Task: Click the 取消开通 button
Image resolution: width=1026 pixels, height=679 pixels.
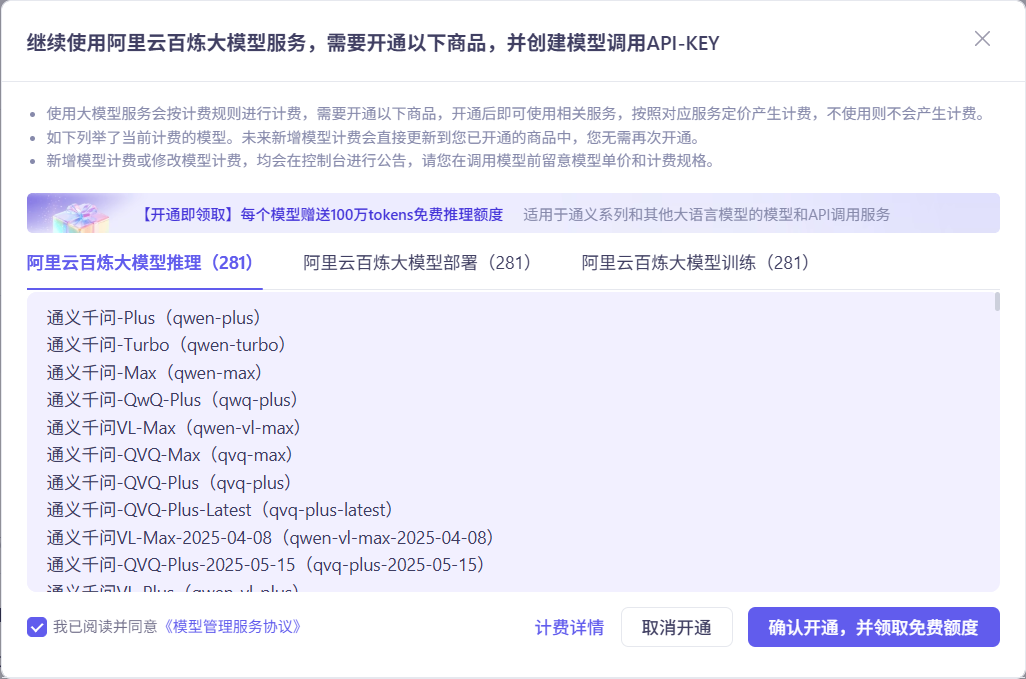Action: (677, 627)
